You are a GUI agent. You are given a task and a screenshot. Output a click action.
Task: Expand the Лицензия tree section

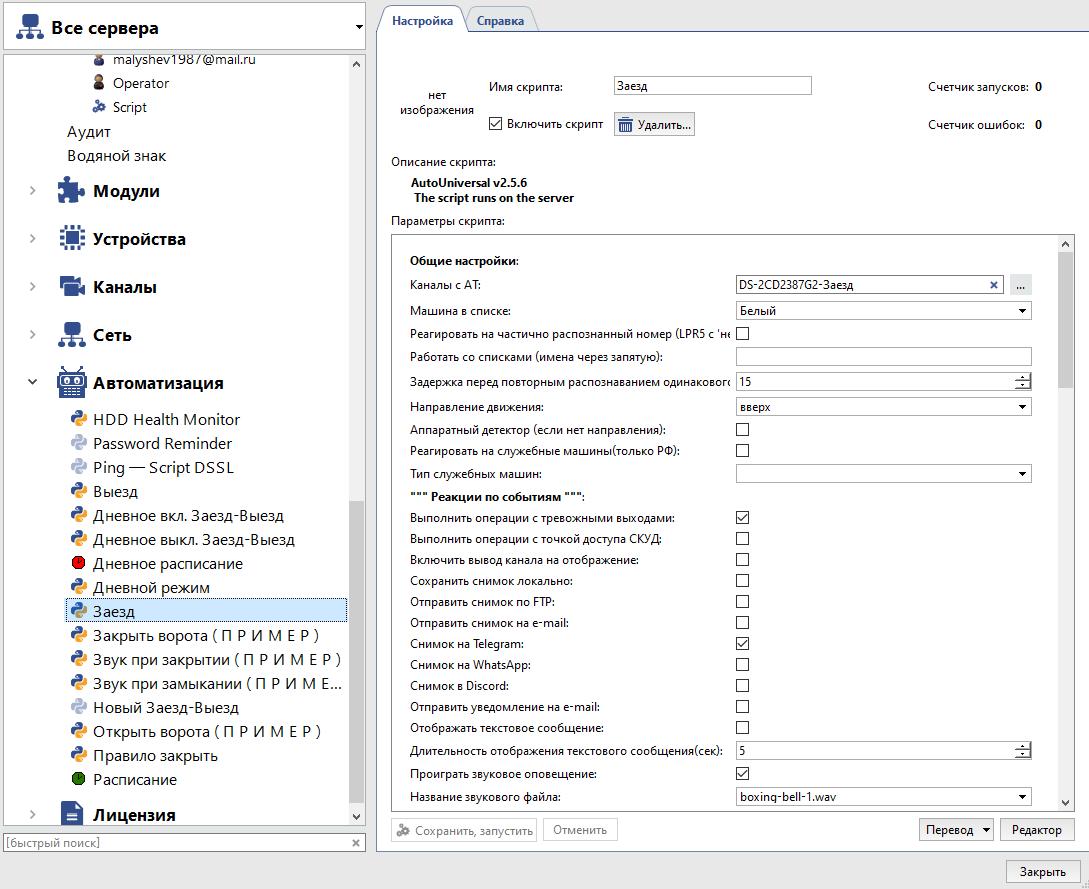[x=32, y=815]
